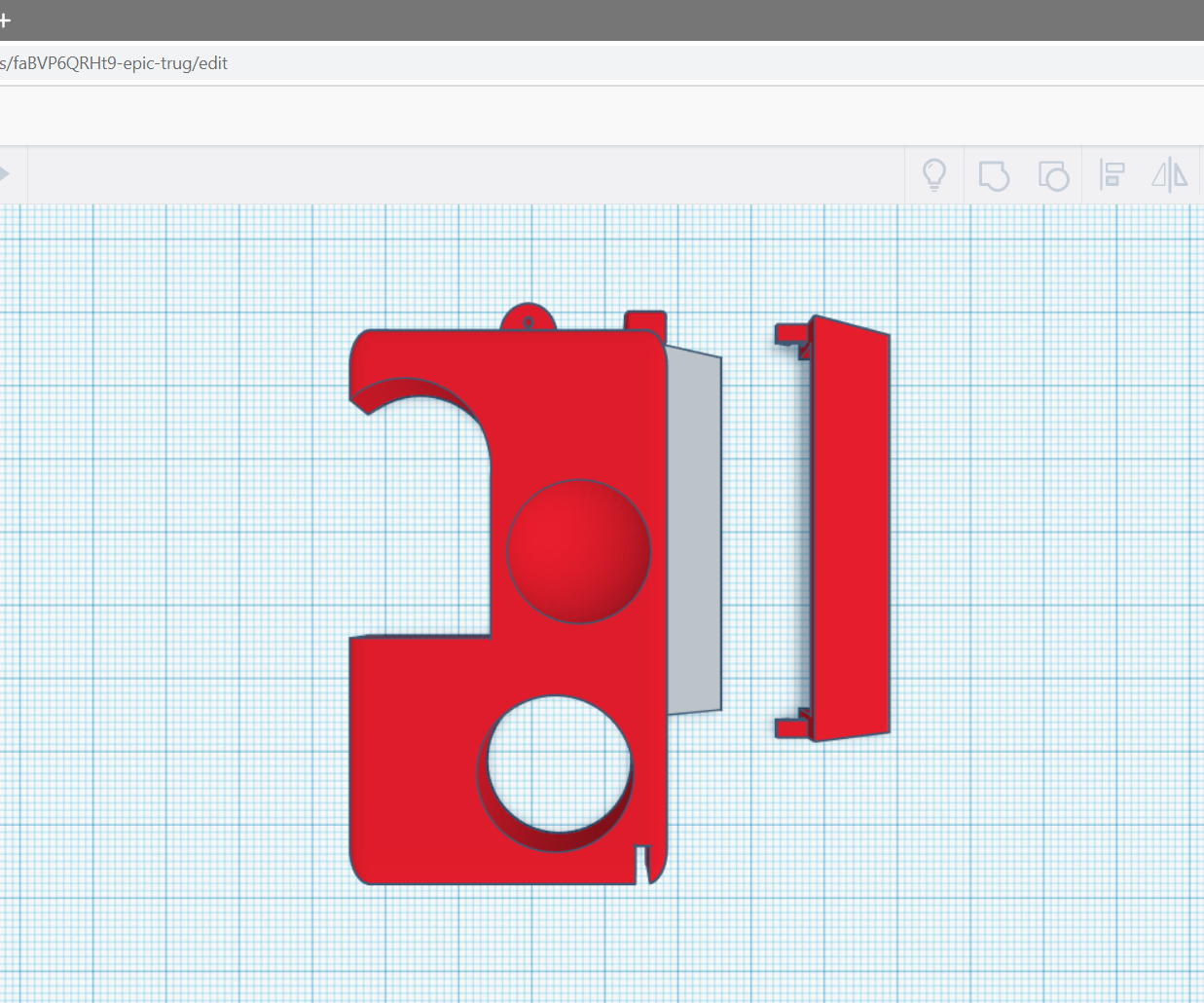
Task: Toggle hidden object visibility using the lightbulb
Action: pyautogui.click(x=934, y=175)
